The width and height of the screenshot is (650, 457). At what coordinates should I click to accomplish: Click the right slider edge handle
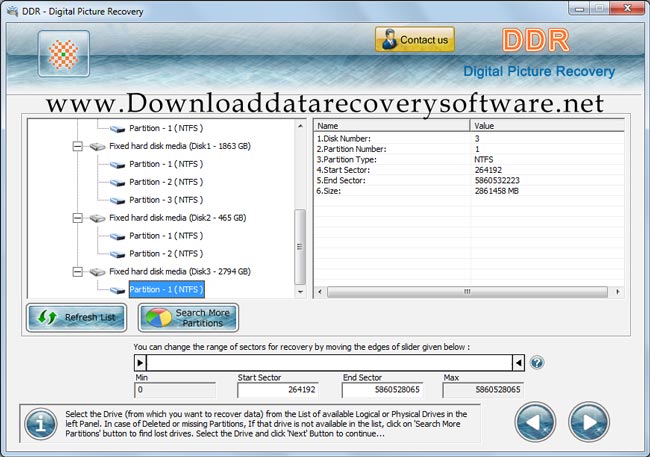click(x=518, y=363)
